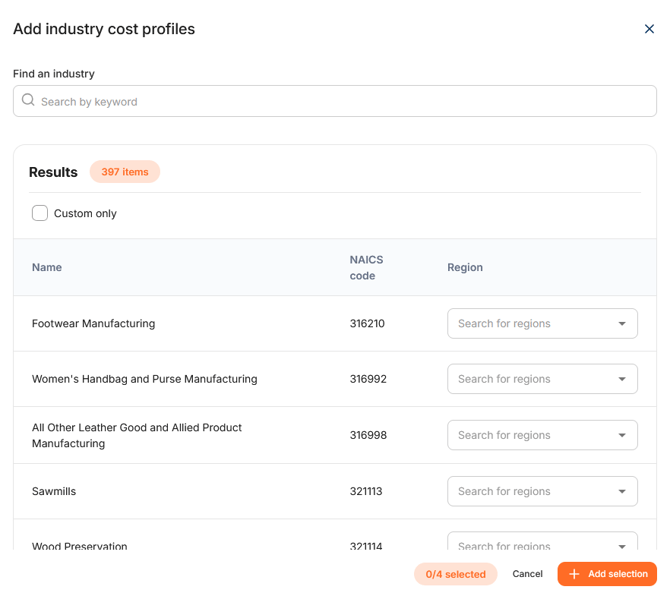The width and height of the screenshot is (670, 596).
Task: Click the NAICS code column header
Action: click(x=366, y=267)
